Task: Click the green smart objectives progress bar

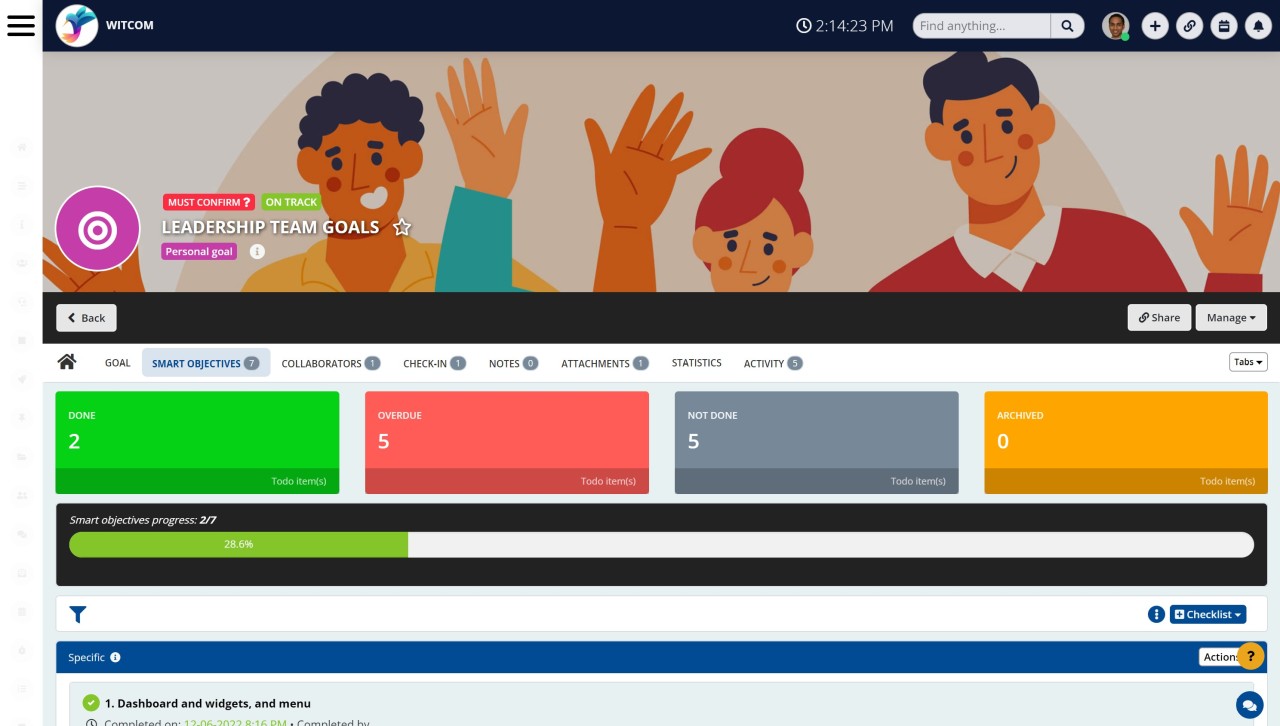Action: pos(238,544)
